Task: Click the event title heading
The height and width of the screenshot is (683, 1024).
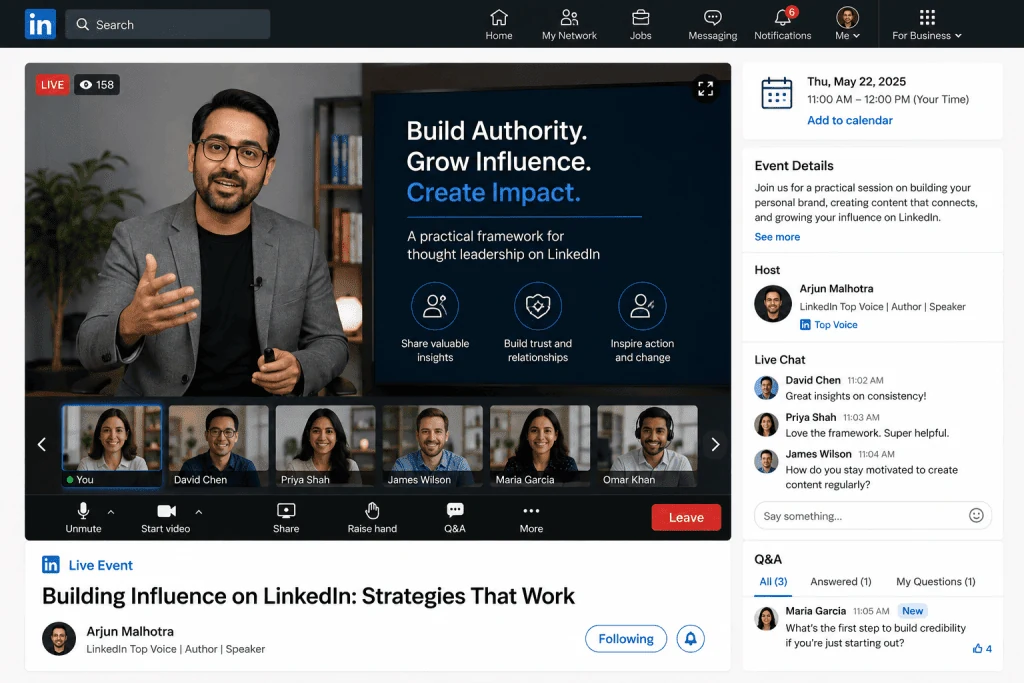Action: click(308, 596)
